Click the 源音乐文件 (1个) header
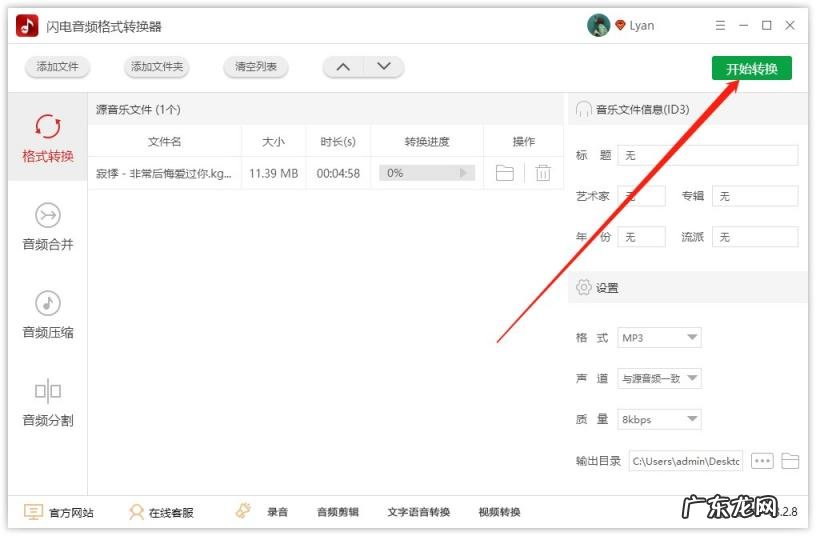The image size is (816, 536). point(138,110)
